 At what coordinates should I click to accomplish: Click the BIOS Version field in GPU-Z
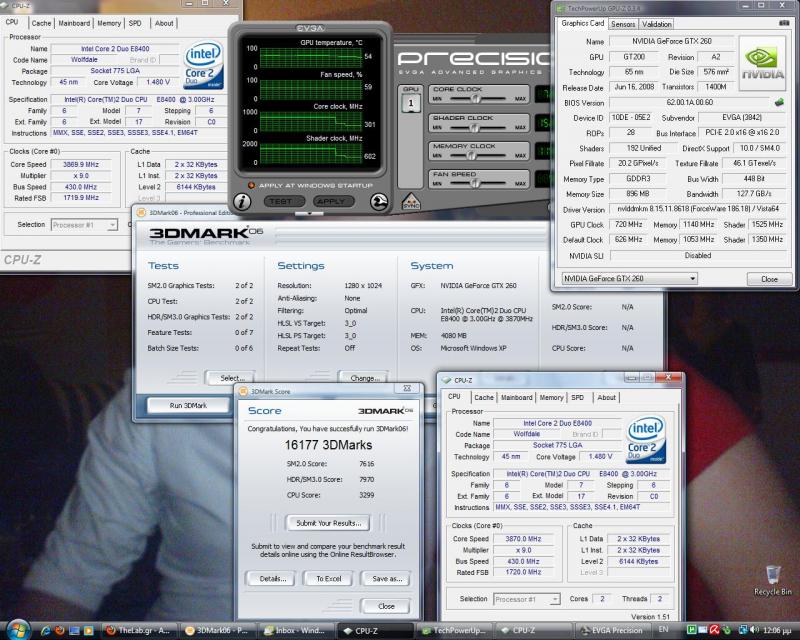[x=689, y=103]
